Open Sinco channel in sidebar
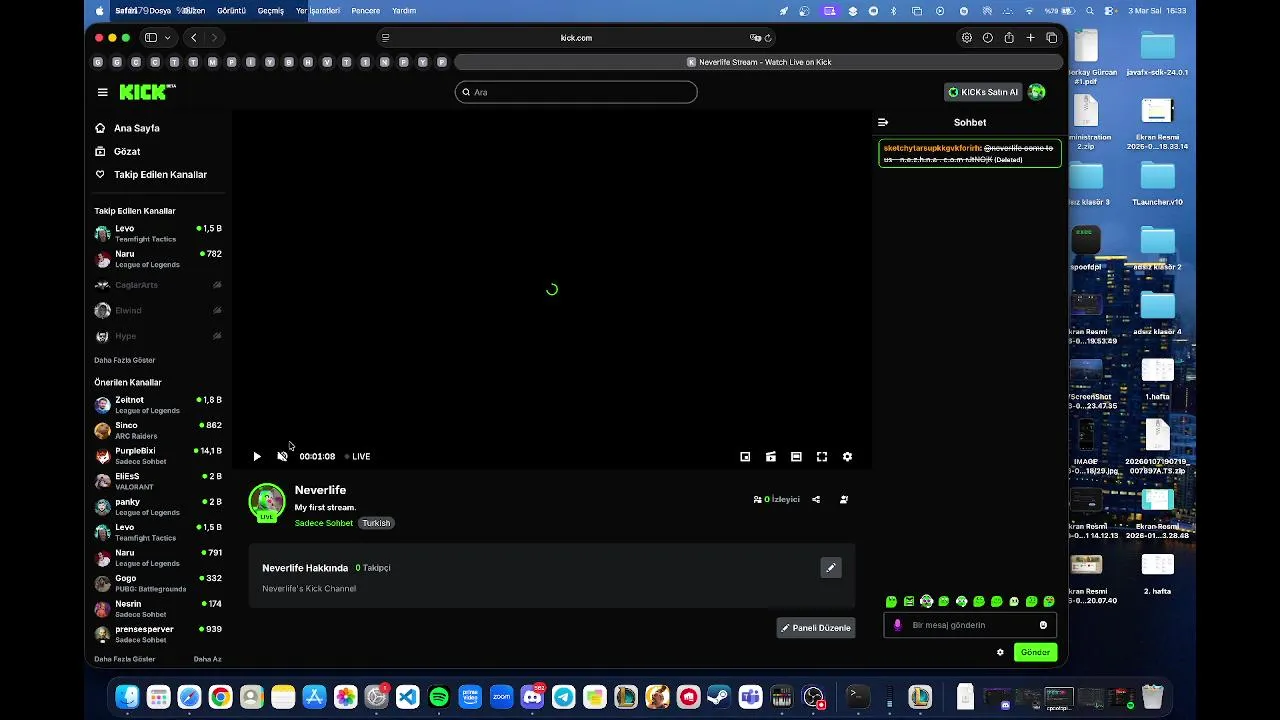Image resolution: width=1280 pixels, height=720 pixels. [158, 430]
